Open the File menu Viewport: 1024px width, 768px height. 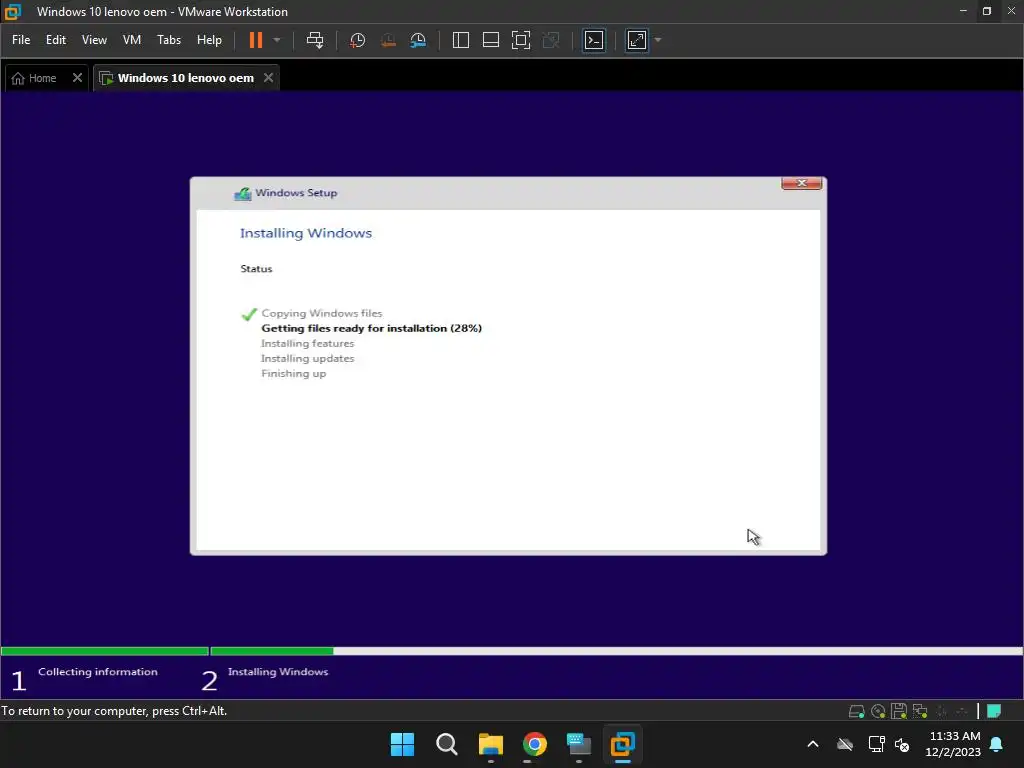[21, 40]
